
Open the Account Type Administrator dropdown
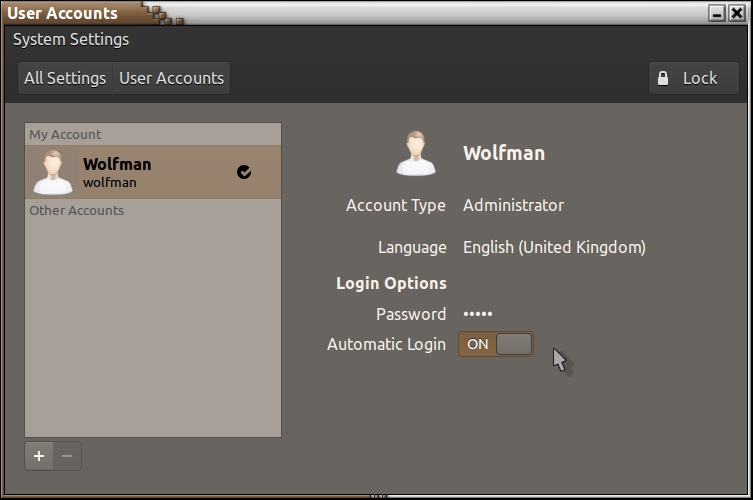(x=513, y=205)
